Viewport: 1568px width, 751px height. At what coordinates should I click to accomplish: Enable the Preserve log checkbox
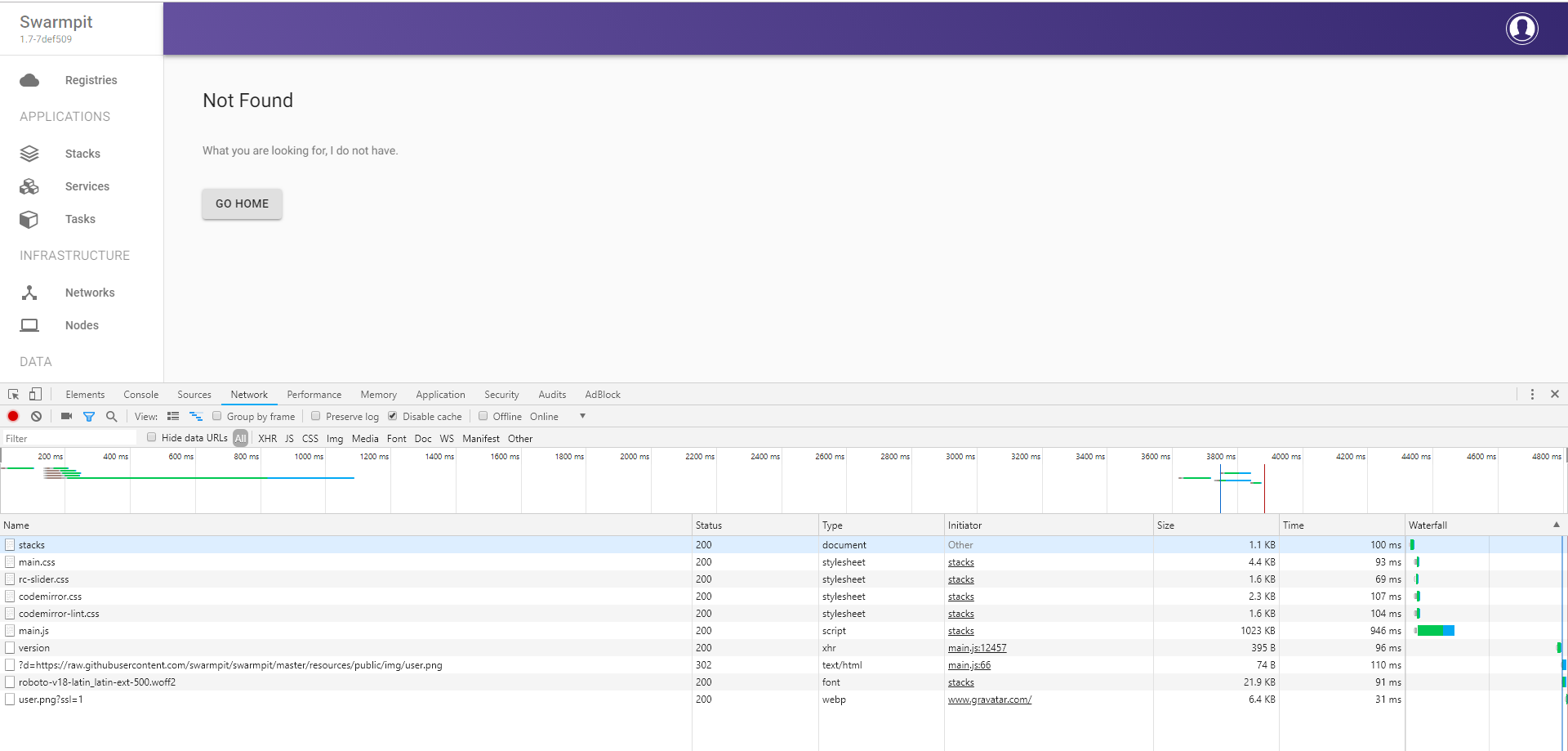point(315,416)
